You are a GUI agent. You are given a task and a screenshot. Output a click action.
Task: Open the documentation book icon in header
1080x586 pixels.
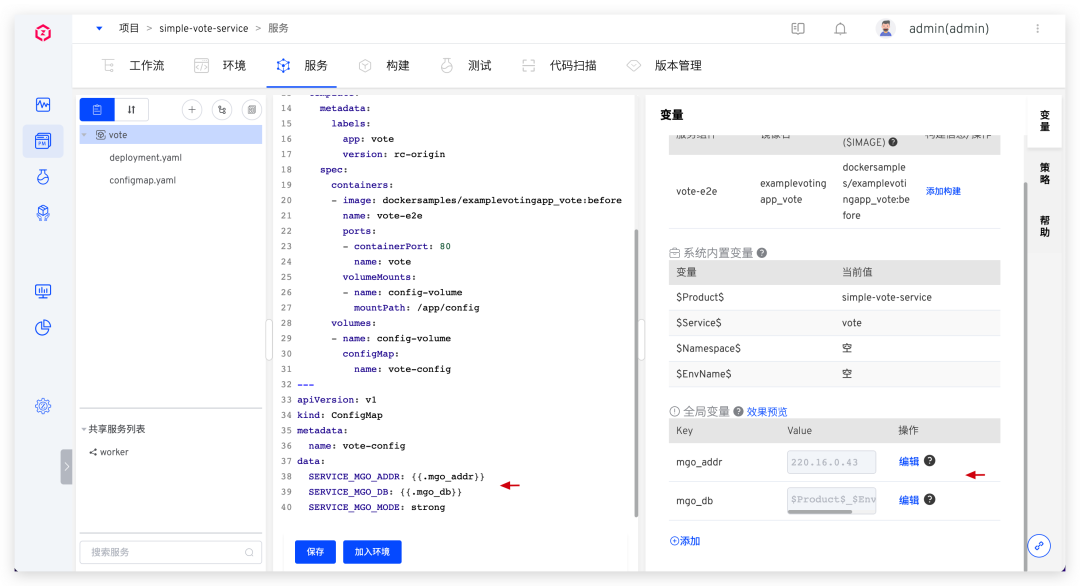(x=798, y=29)
